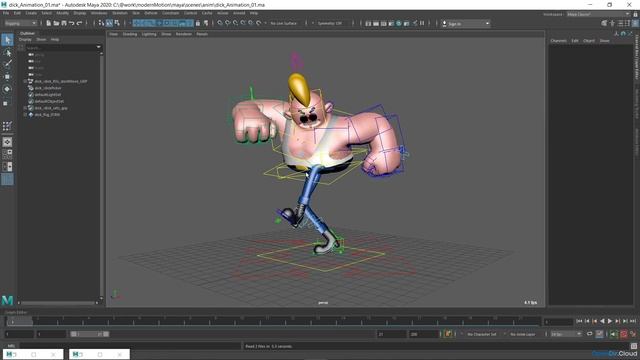
Task: Select by object type mode icon
Action: (109, 23)
